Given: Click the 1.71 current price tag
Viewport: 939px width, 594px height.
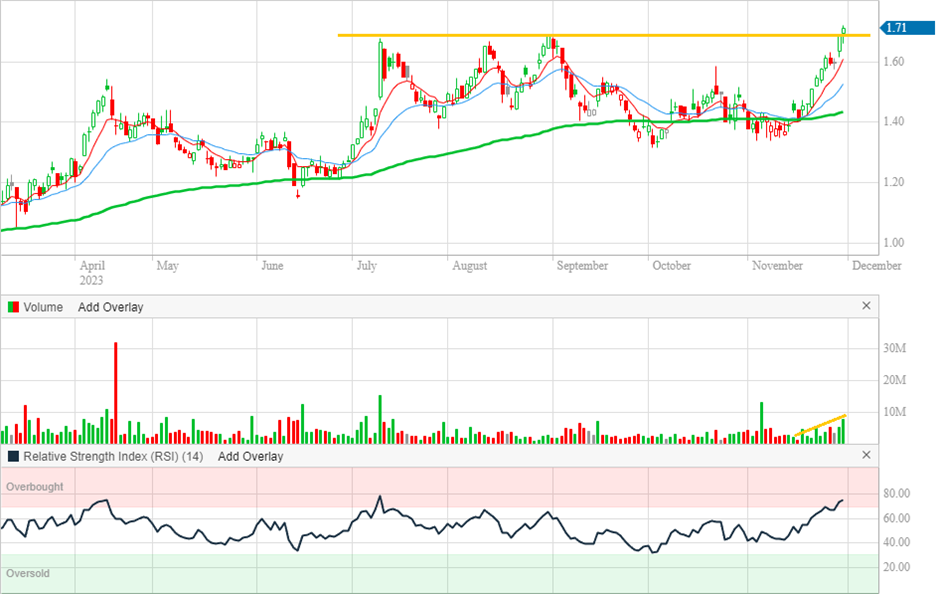Looking at the screenshot, I should [897, 28].
